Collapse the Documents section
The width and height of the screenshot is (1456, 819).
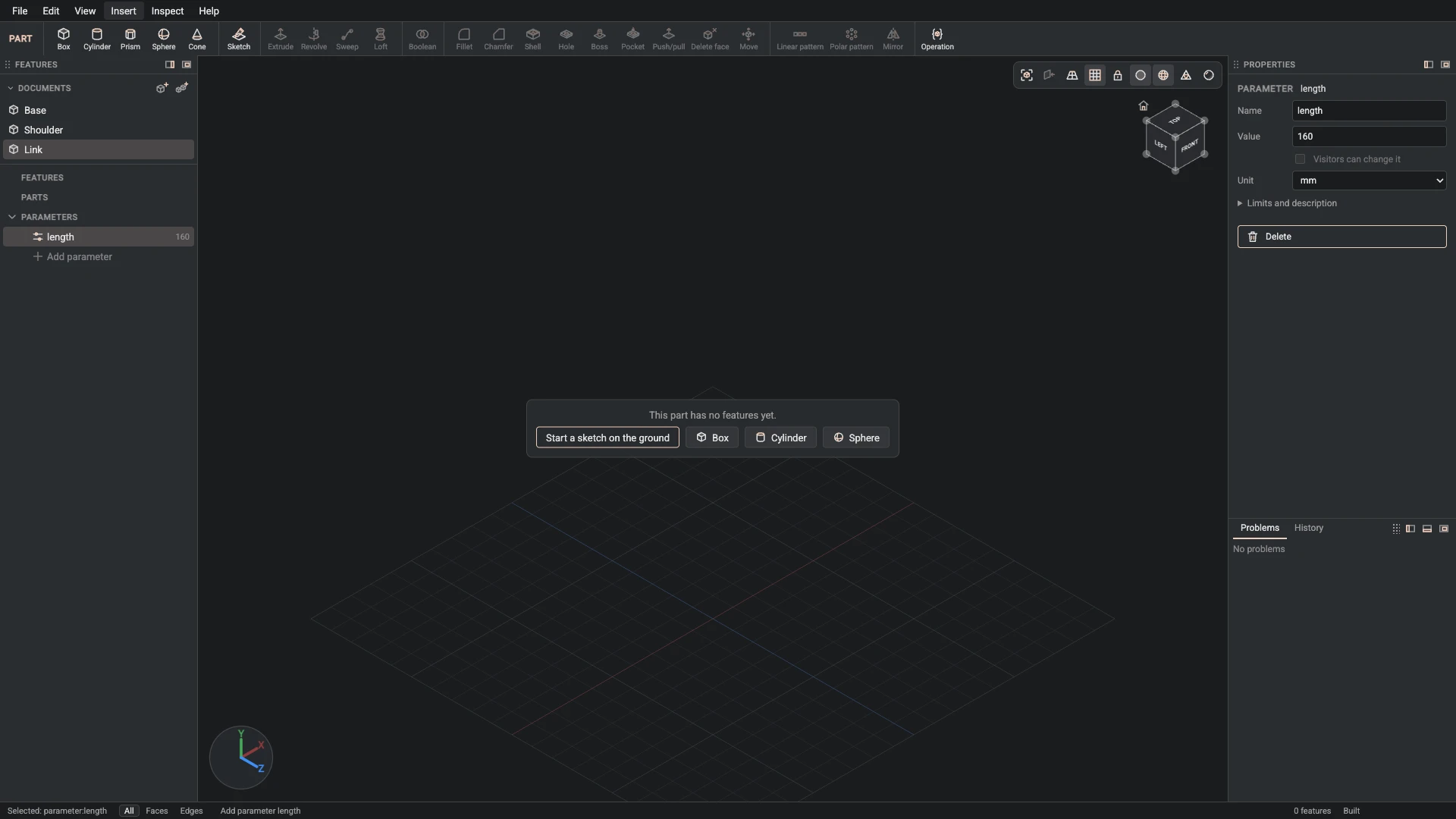11,88
